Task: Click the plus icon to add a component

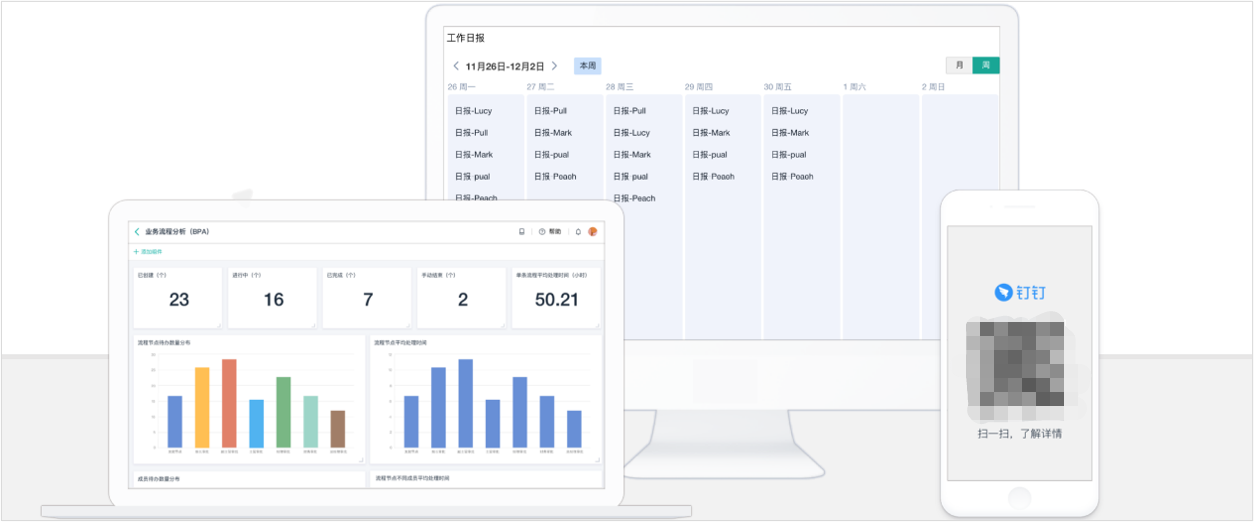Action: (x=136, y=252)
